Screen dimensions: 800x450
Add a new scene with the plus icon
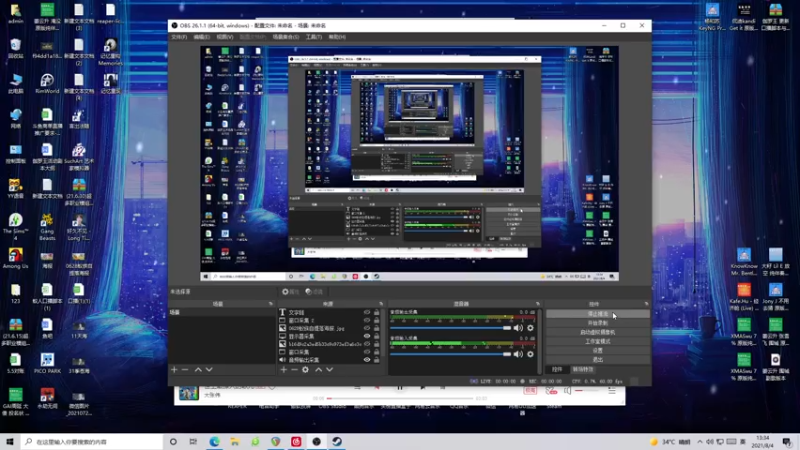pyautogui.click(x=174, y=369)
